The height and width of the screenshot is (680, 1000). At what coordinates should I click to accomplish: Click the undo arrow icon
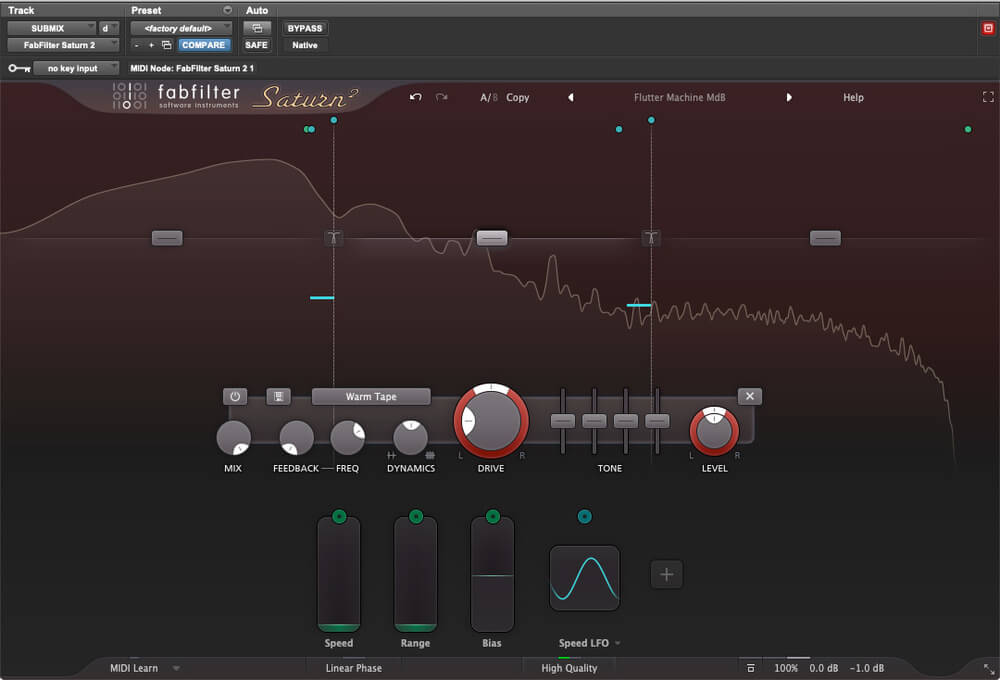(416, 98)
